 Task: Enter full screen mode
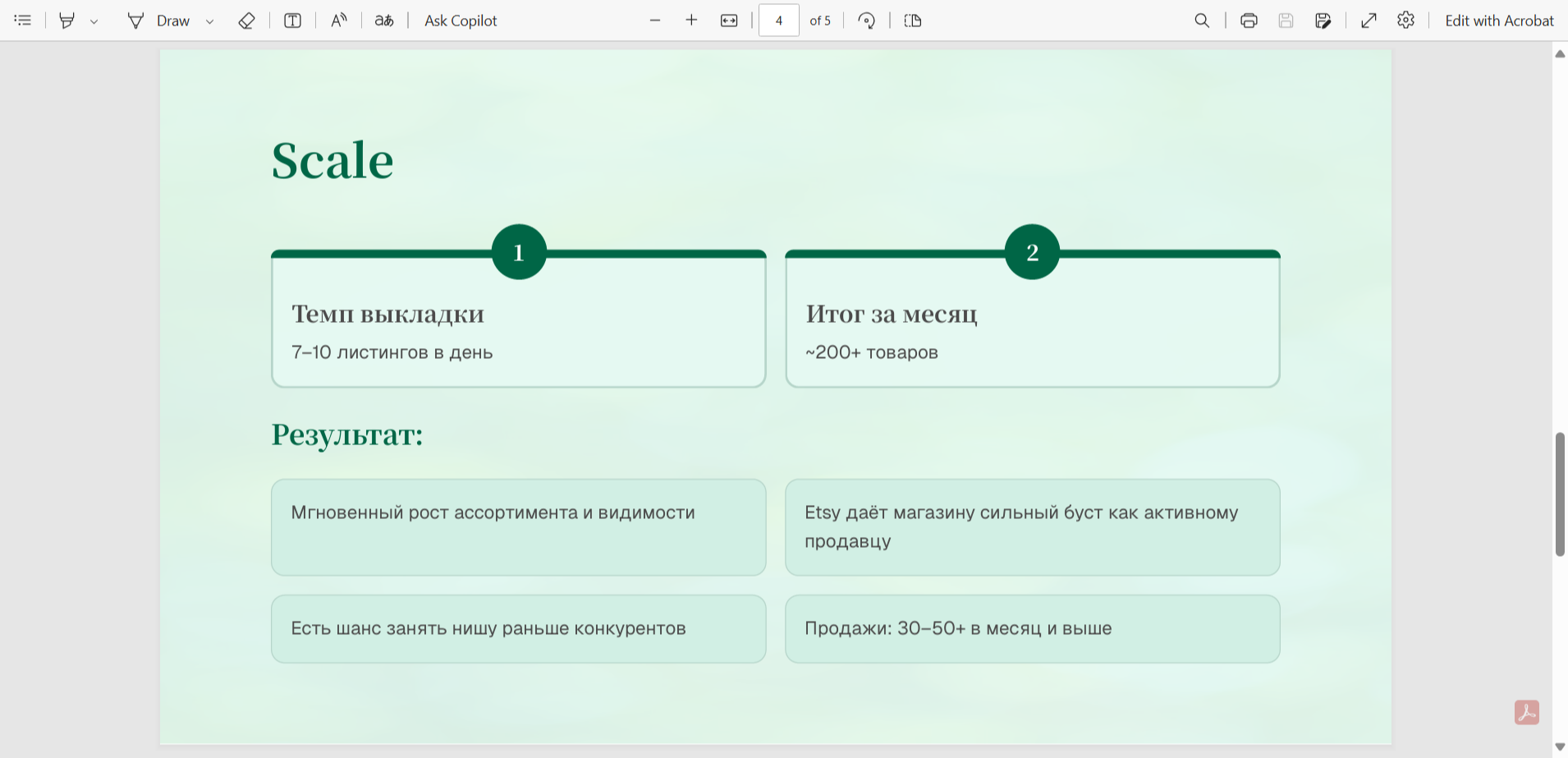(1369, 21)
